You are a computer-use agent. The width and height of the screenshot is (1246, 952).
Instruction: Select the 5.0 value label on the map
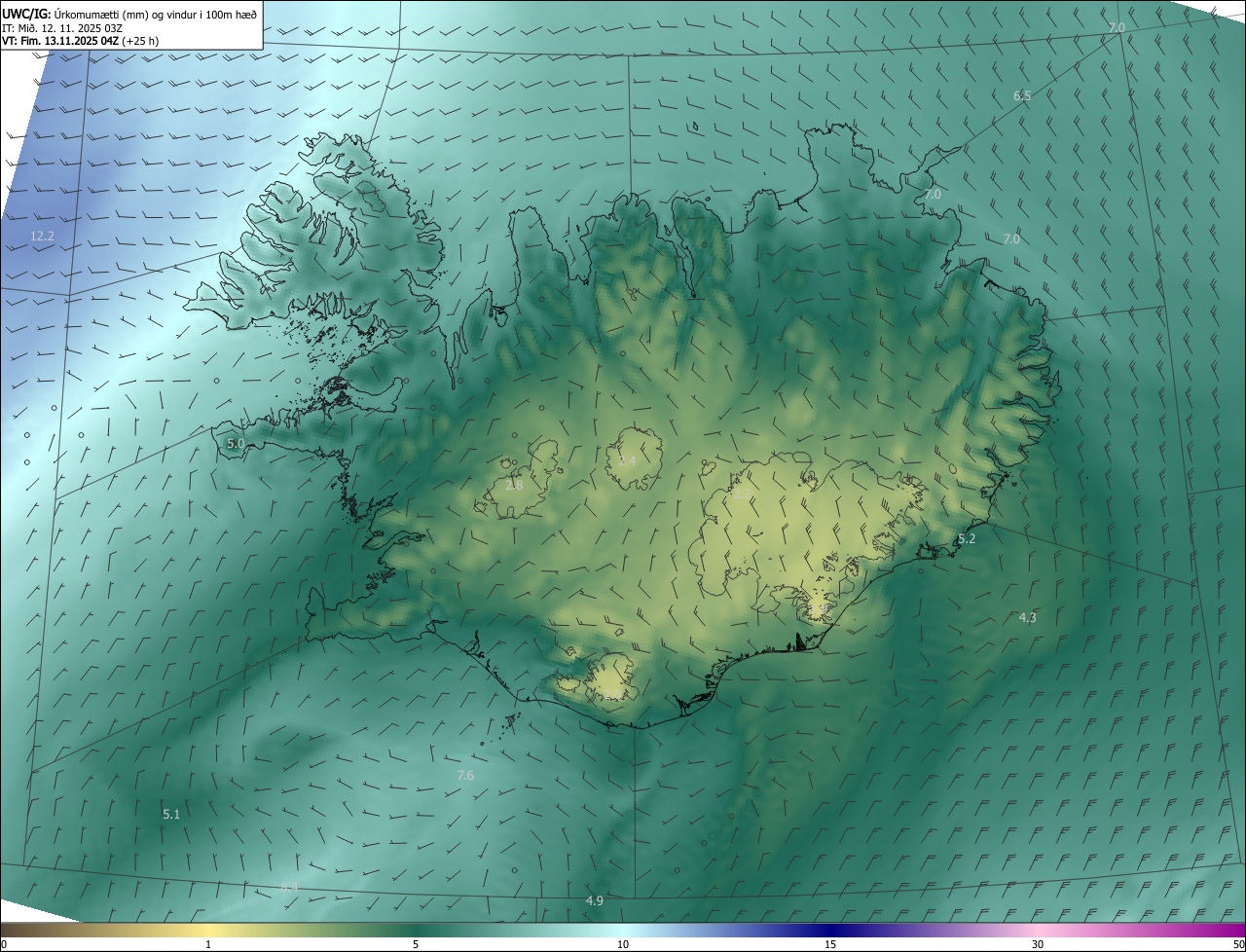tap(236, 444)
